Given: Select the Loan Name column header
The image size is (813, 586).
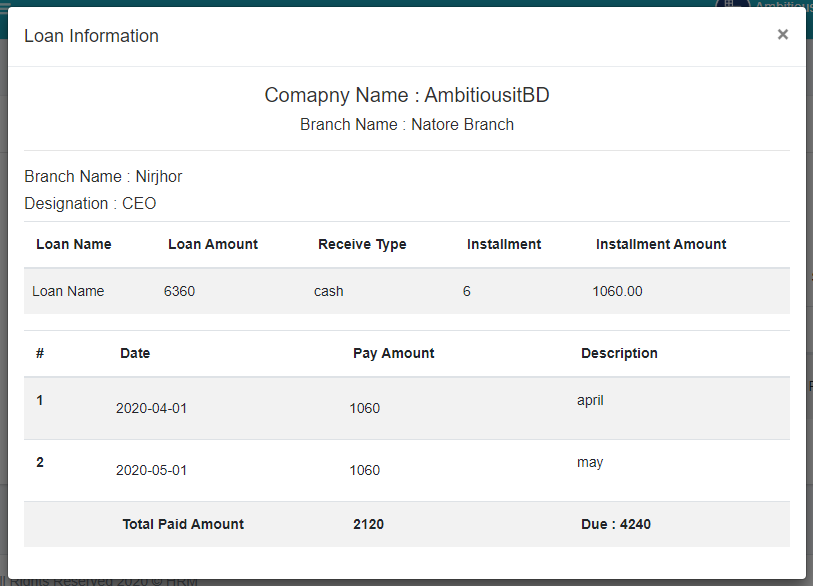Looking at the screenshot, I should [74, 244].
